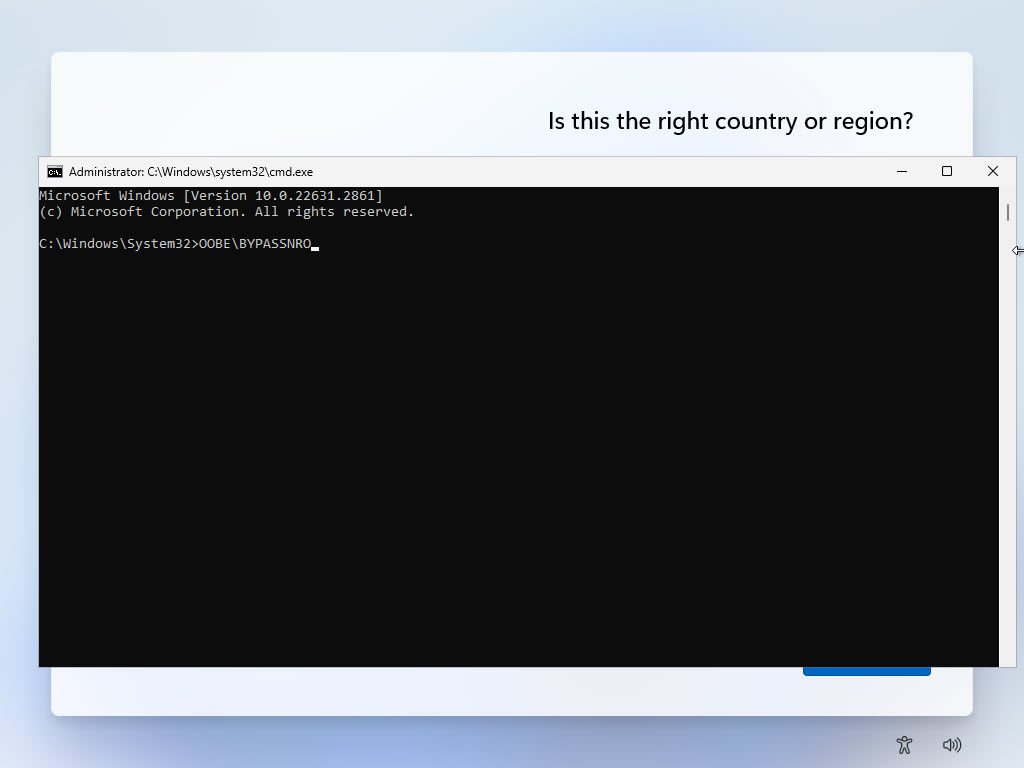
Task: Click the blue button behind the console
Action: [x=866, y=671]
